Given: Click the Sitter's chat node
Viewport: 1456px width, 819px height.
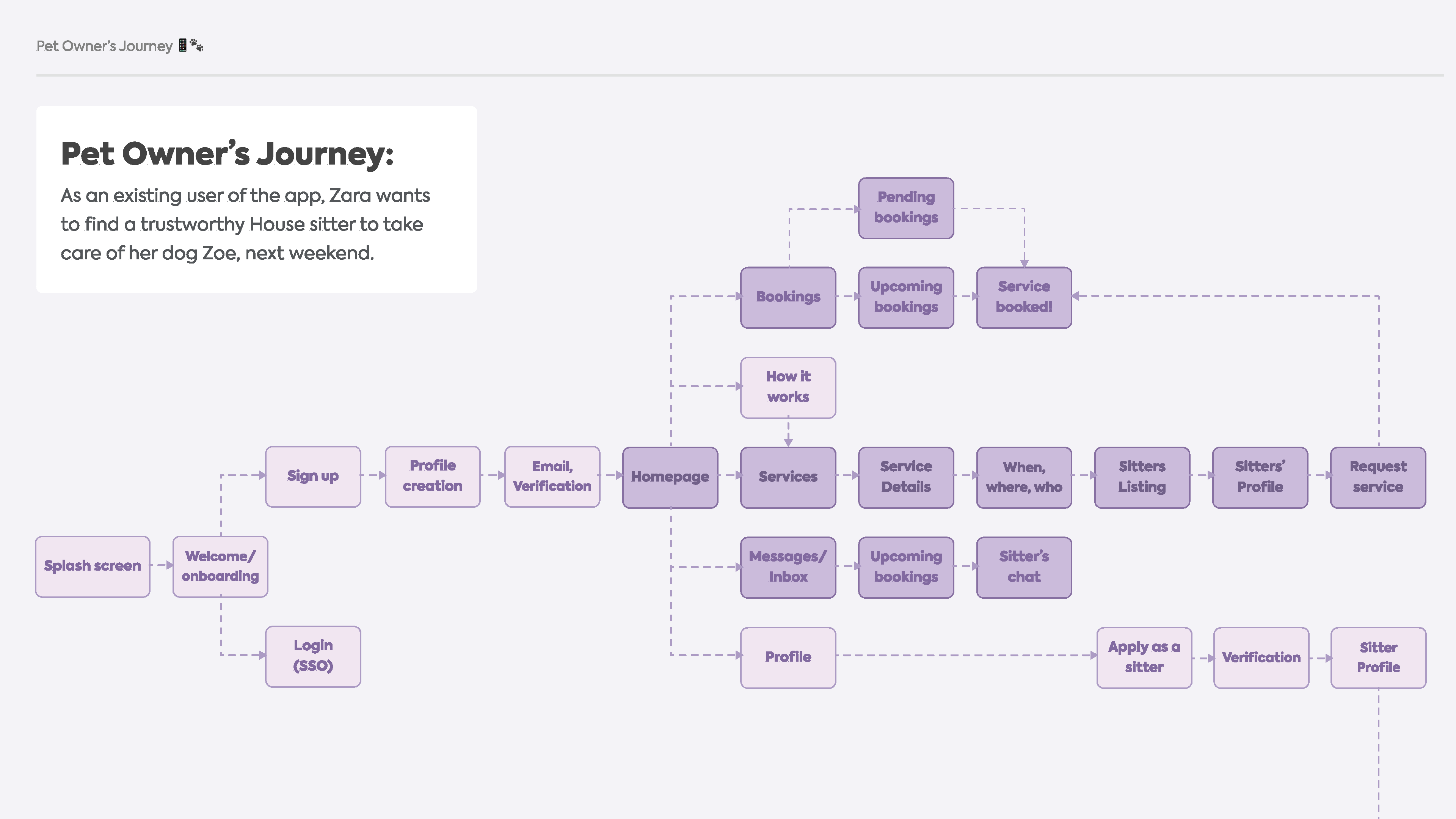Looking at the screenshot, I should [1024, 567].
